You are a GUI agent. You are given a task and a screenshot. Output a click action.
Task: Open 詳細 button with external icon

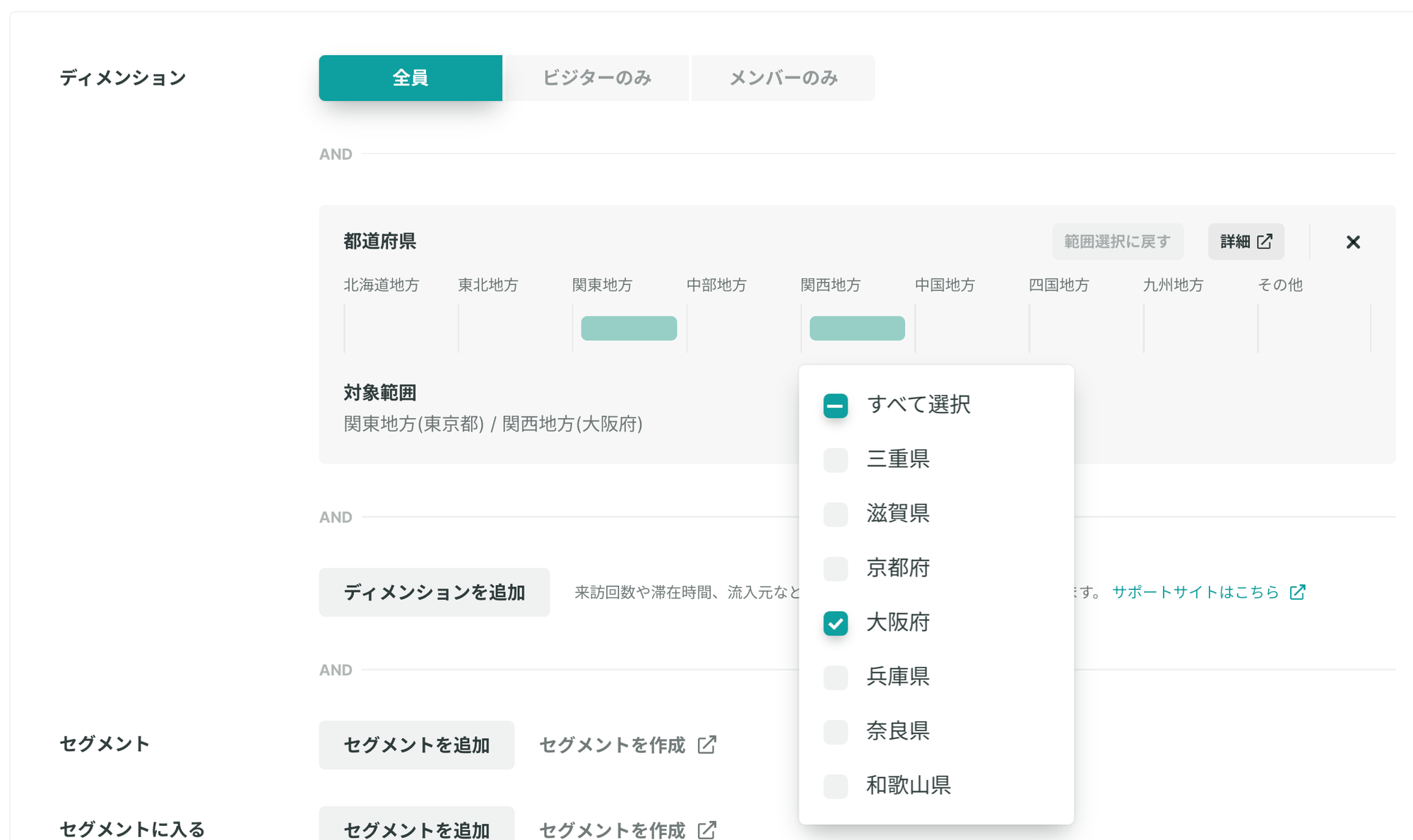[x=1246, y=242]
